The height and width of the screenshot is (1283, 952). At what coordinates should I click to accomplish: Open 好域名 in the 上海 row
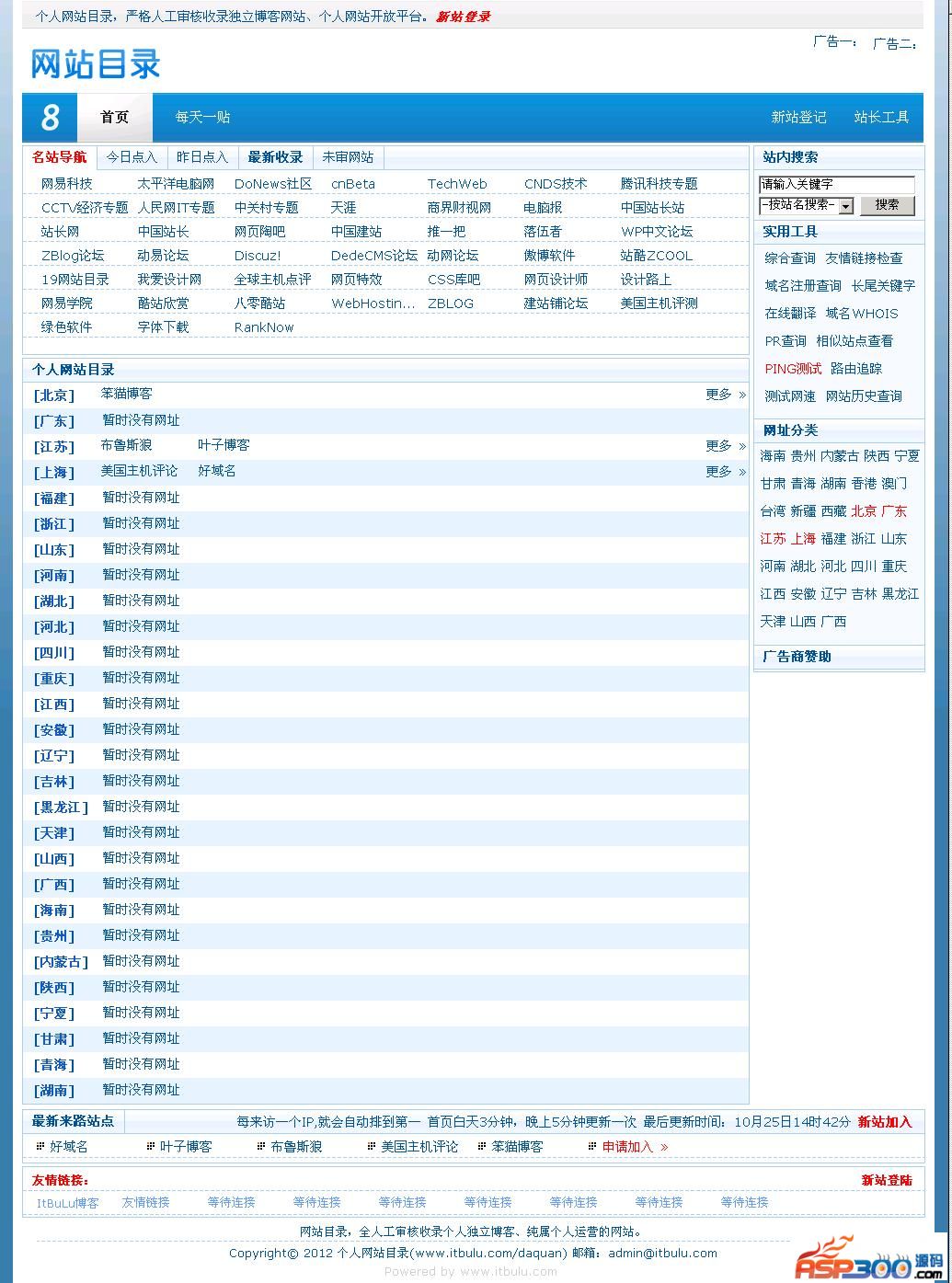pos(217,471)
